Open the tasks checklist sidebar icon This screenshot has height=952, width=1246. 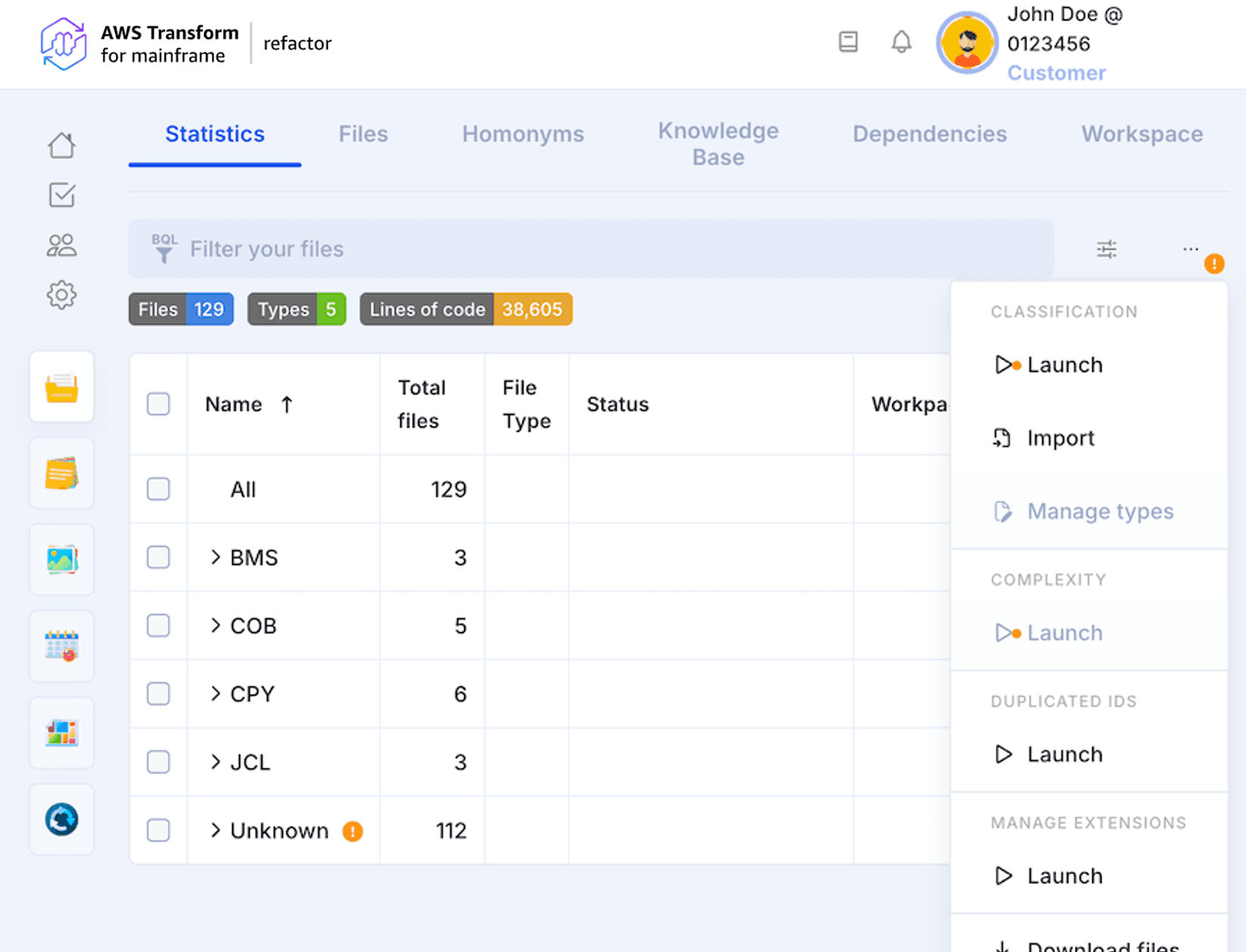(61, 195)
